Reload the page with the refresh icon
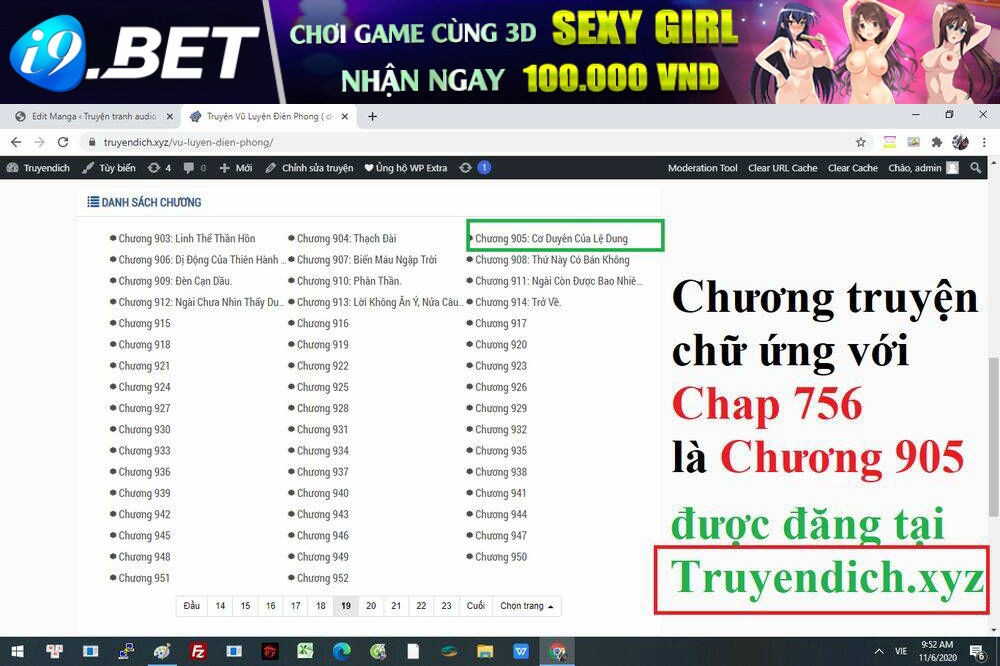The image size is (1000, 666). point(63,142)
